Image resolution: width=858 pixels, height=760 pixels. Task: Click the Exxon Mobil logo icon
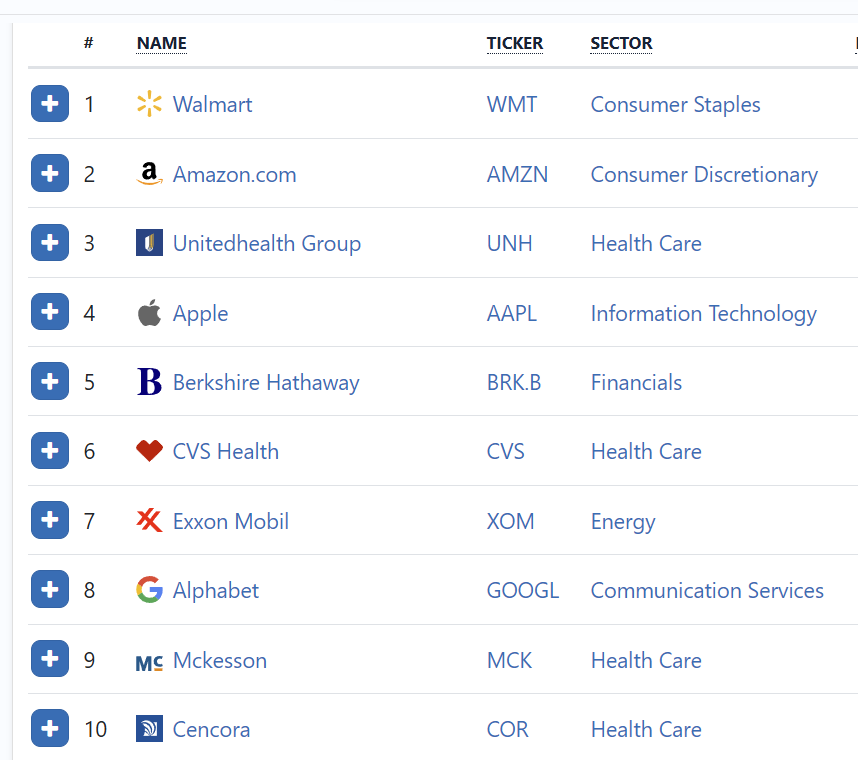coord(149,521)
